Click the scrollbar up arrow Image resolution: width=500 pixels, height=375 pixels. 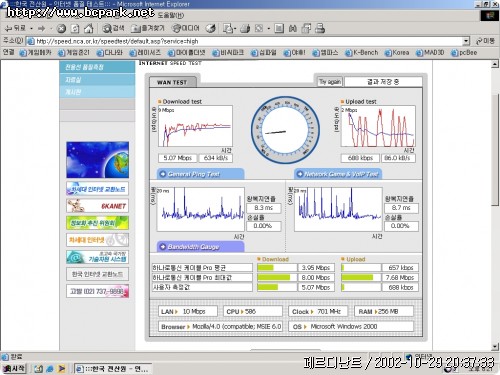pyautogui.click(x=495, y=64)
